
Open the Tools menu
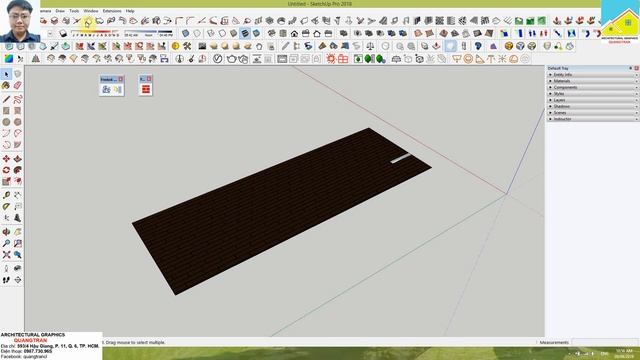coord(74,11)
